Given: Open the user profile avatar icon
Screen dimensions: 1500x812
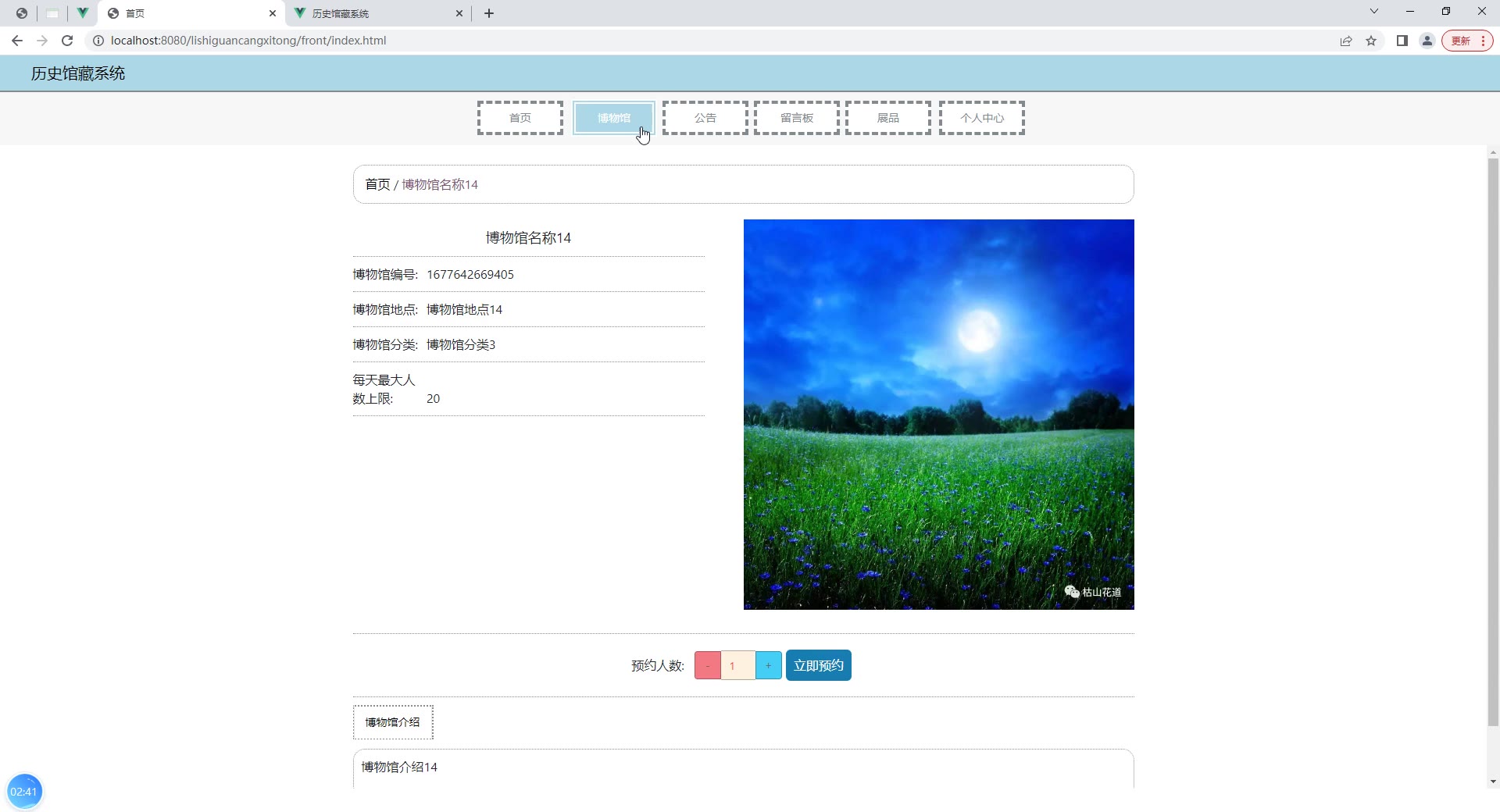Looking at the screenshot, I should pyautogui.click(x=1427, y=41).
